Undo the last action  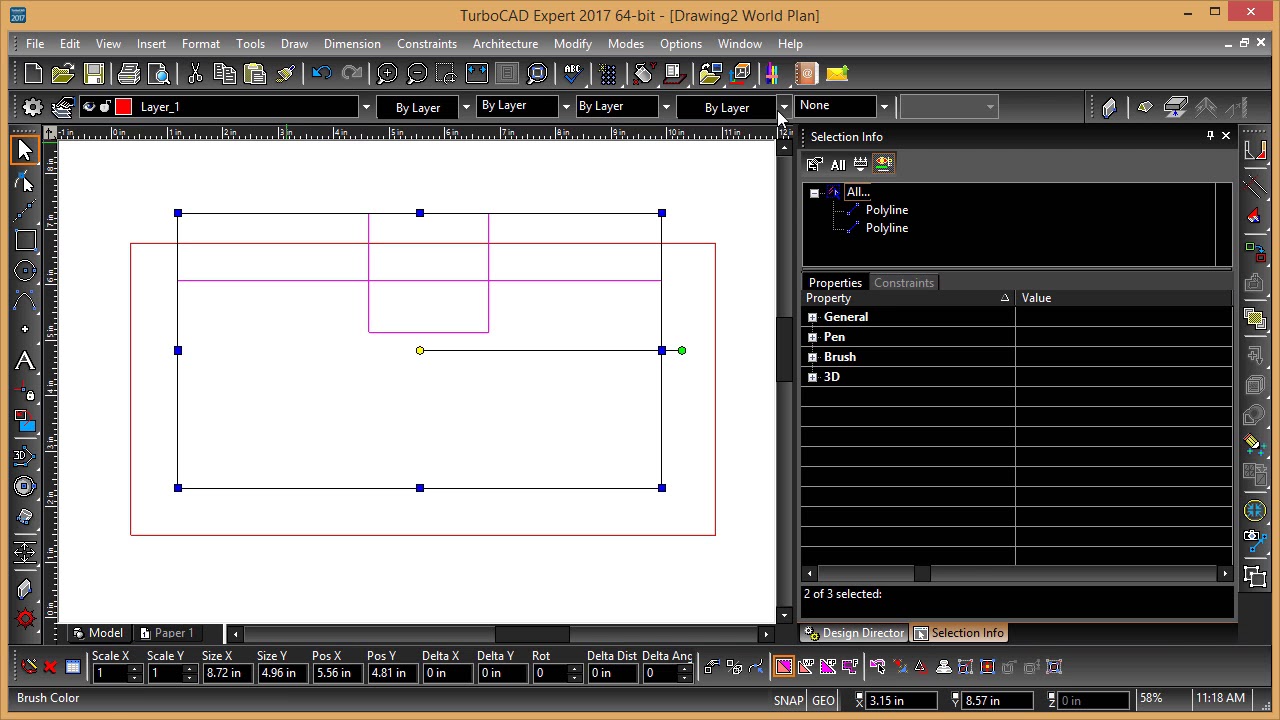(x=321, y=73)
